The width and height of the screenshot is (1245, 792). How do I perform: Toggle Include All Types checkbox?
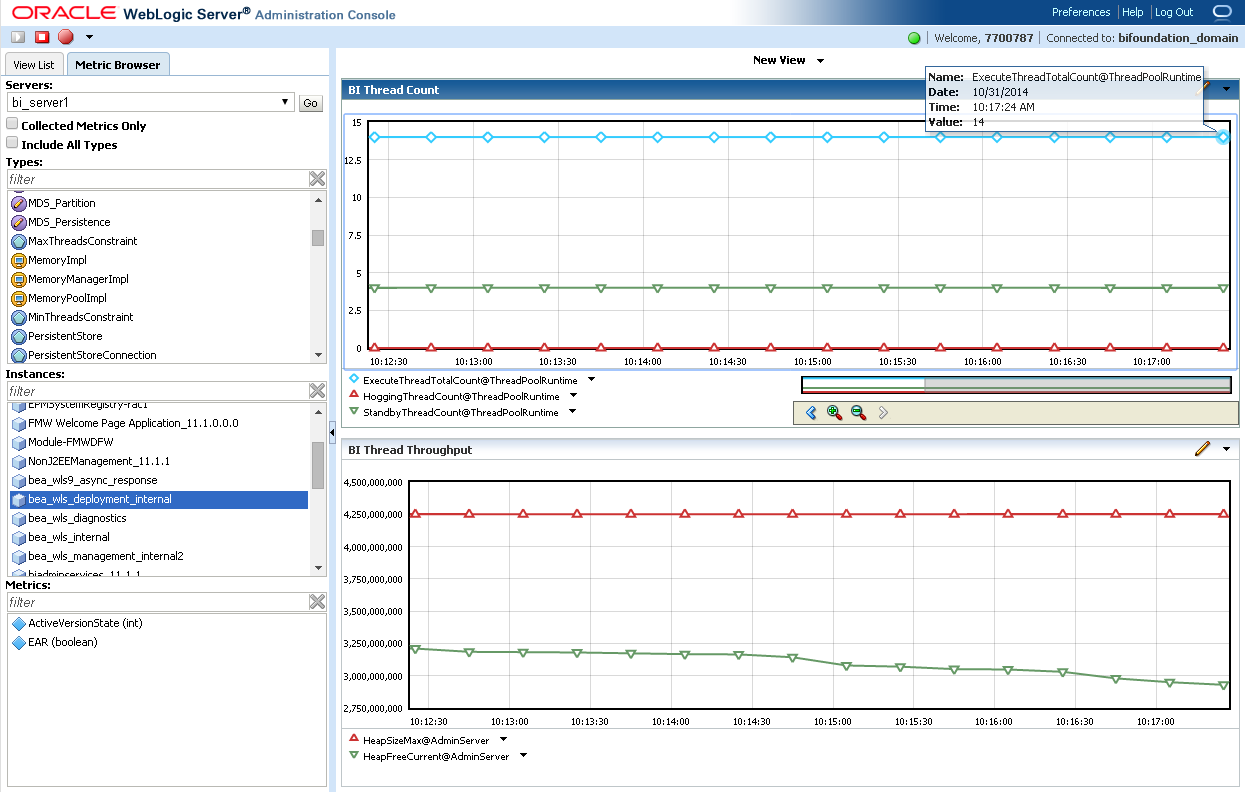(12, 143)
